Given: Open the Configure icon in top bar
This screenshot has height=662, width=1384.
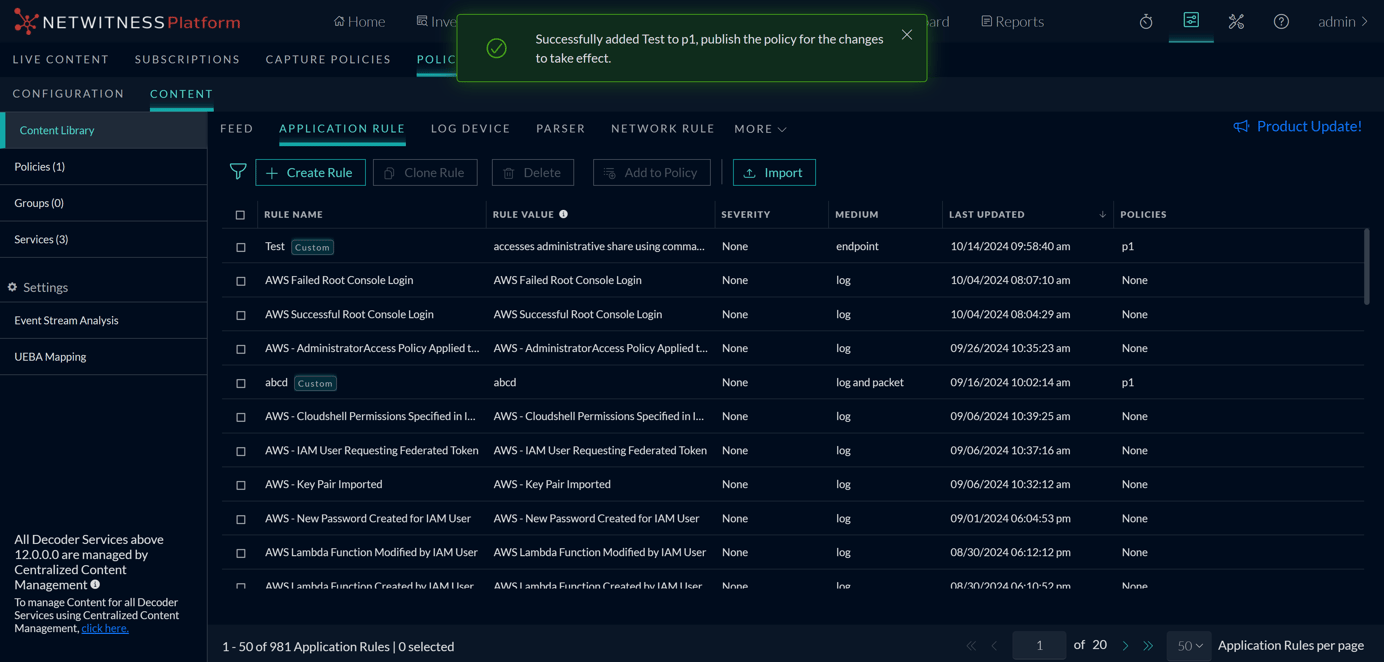Looking at the screenshot, I should pyautogui.click(x=1191, y=20).
